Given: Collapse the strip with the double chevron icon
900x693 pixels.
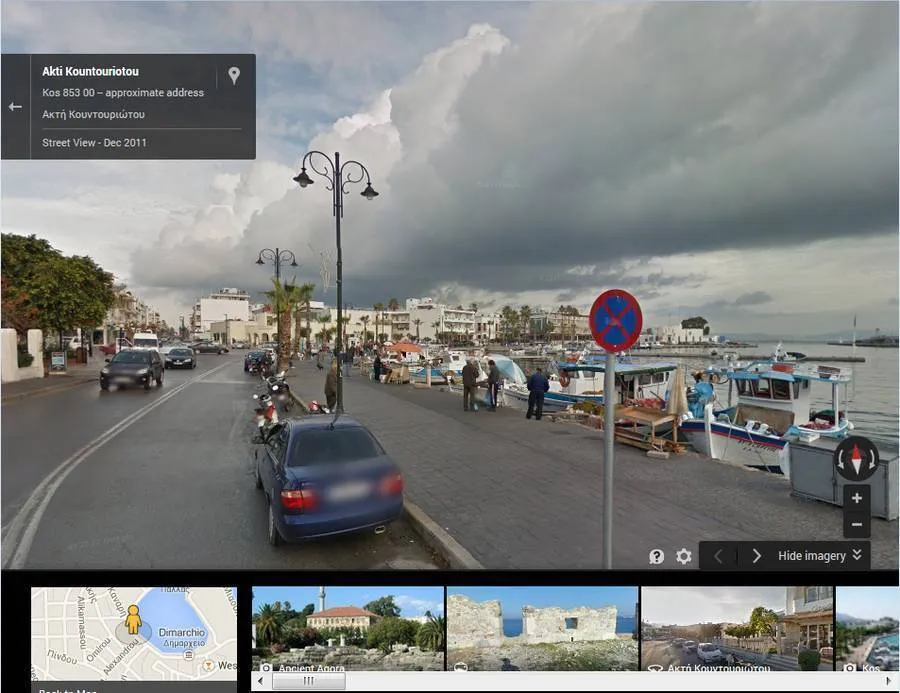Looking at the screenshot, I should coord(857,555).
